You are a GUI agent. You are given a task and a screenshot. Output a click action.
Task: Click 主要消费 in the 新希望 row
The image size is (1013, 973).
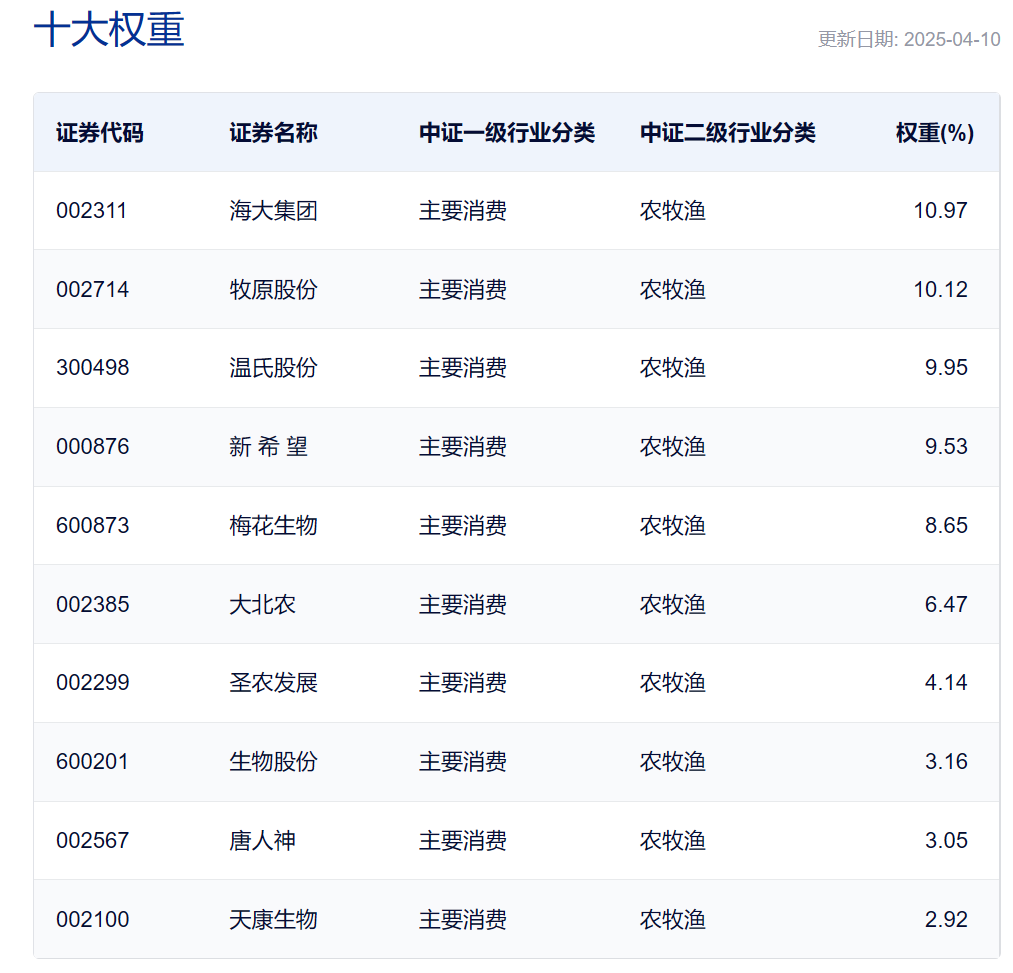pyautogui.click(x=463, y=446)
